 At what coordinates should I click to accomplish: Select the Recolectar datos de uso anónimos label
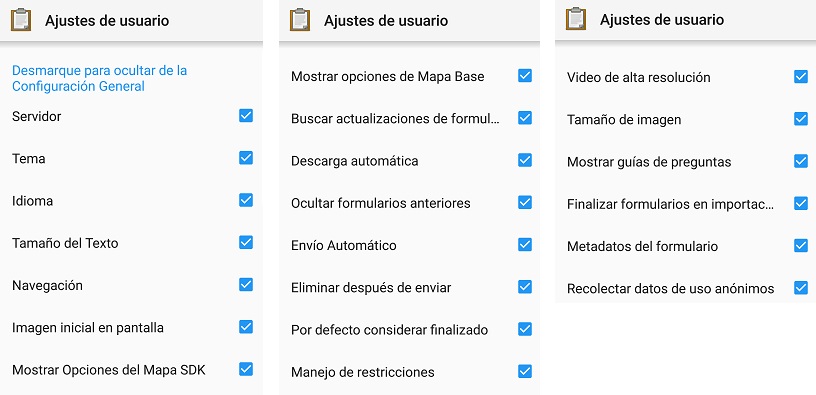(x=670, y=288)
